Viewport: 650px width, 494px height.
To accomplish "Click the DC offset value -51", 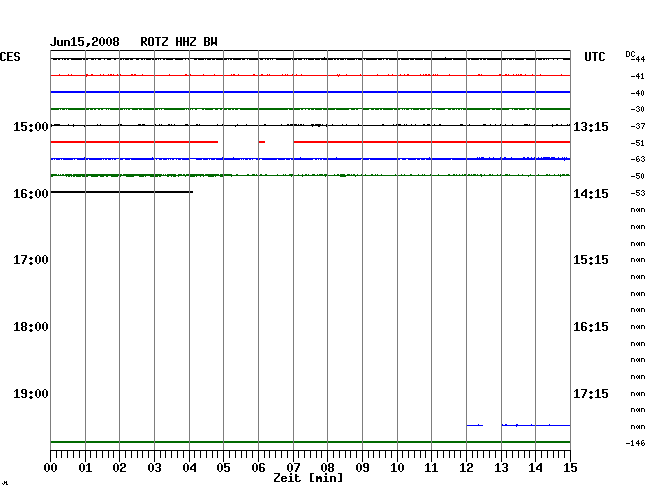I will pyautogui.click(x=638, y=143).
